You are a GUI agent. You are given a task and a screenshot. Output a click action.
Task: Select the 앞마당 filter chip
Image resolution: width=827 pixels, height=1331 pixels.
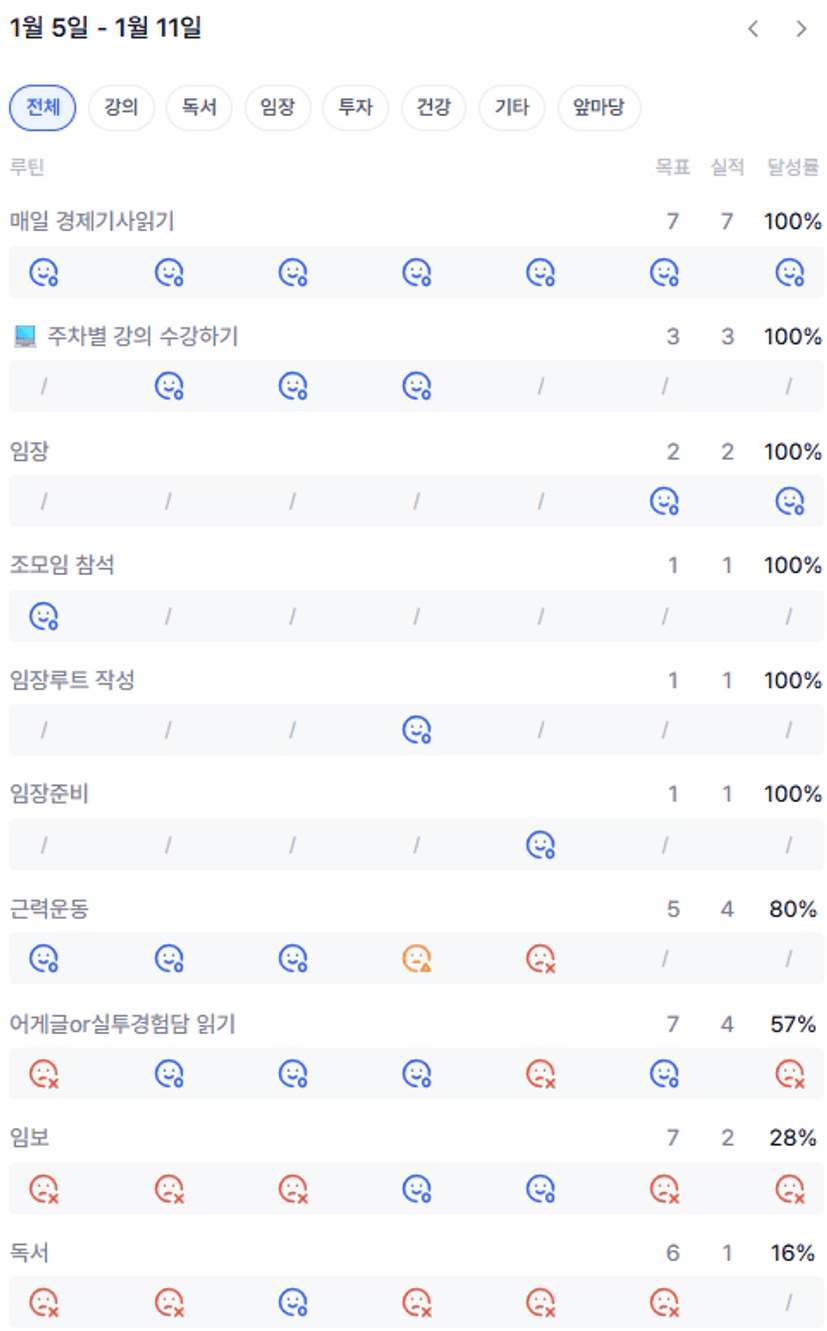(600, 107)
